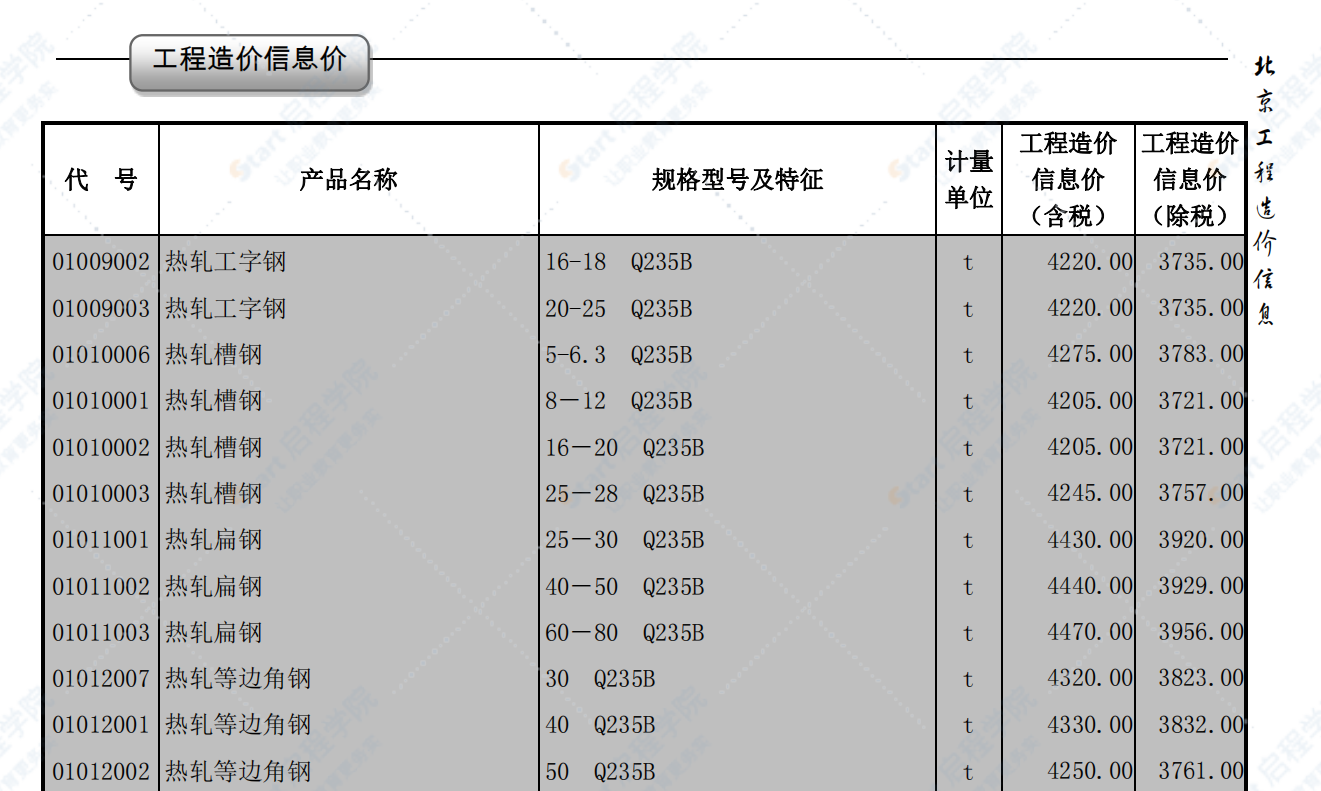Select spec cell 30 Q235B
Image resolution: width=1321 pixels, height=791 pixels.
point(600,679)
